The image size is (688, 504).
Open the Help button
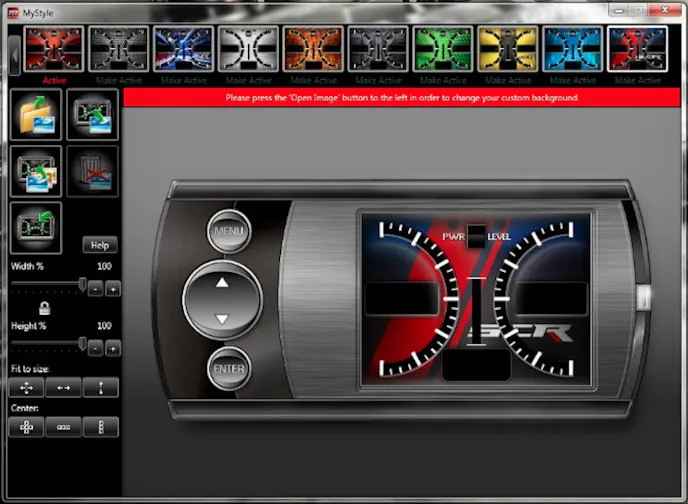coord(100,245)
